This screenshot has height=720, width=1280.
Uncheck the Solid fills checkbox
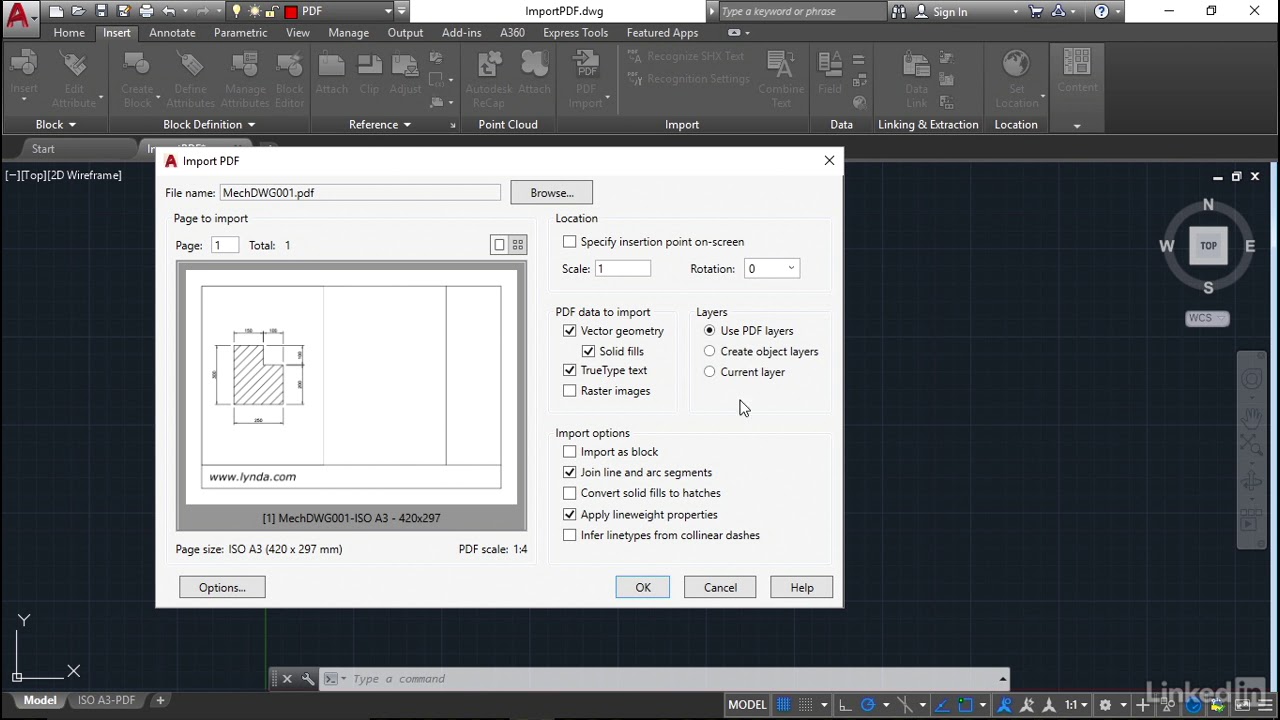coord(589,352)
